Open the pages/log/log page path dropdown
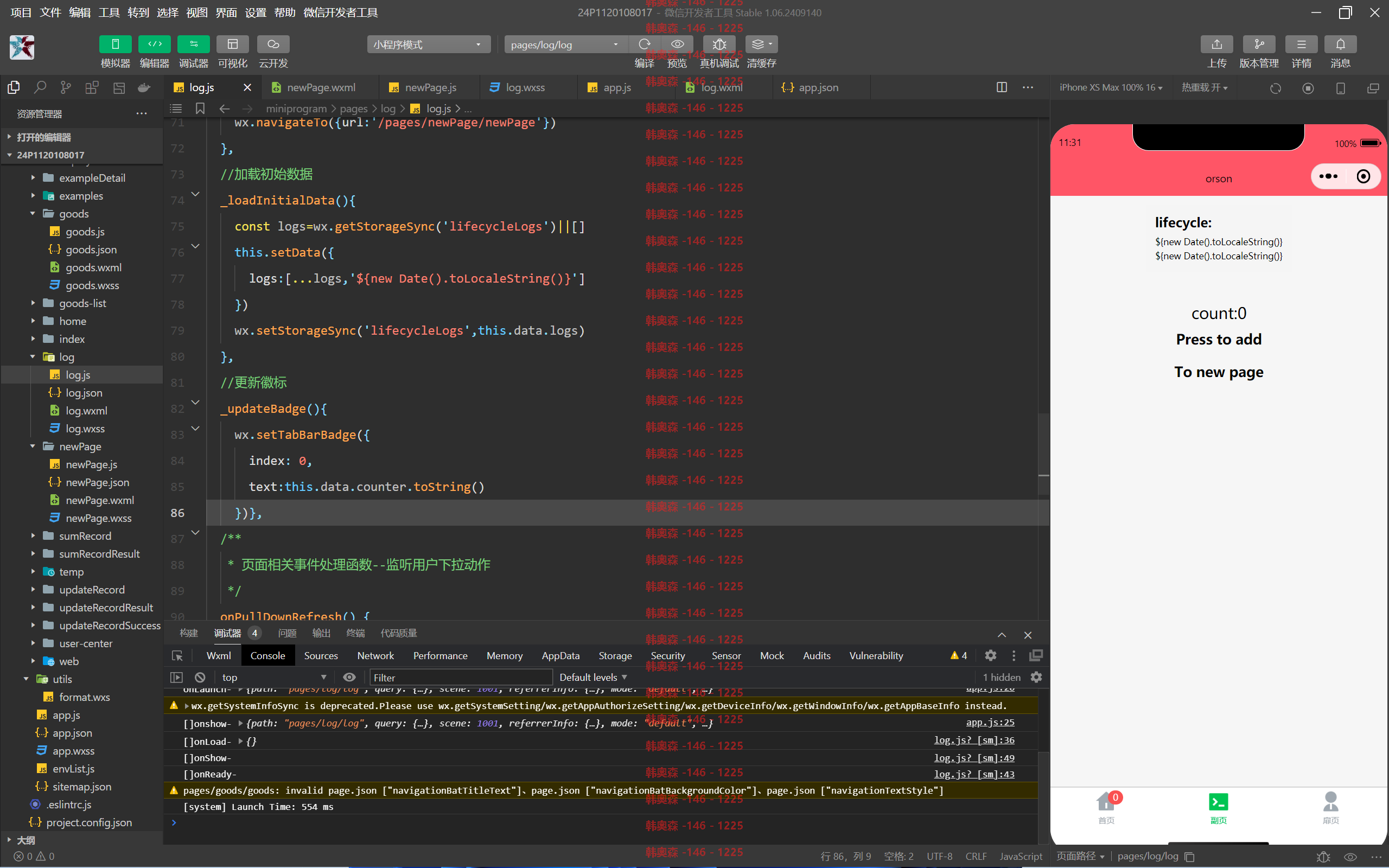Viewport: 1389px width, 868px height. point(565,44)
